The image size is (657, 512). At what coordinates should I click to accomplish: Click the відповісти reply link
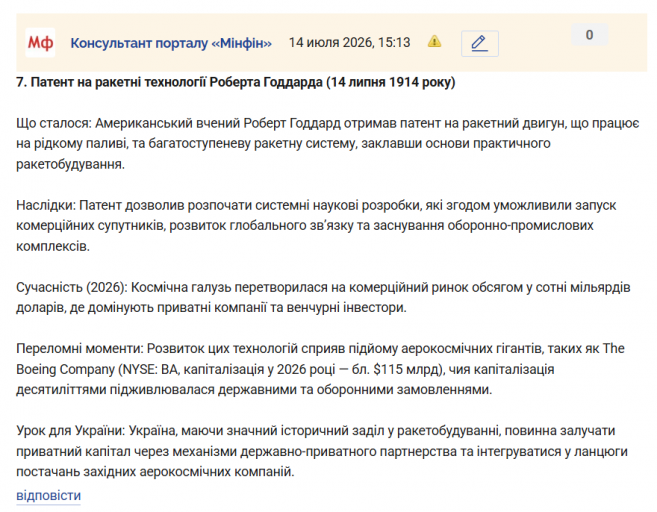[x=49, y=495]
